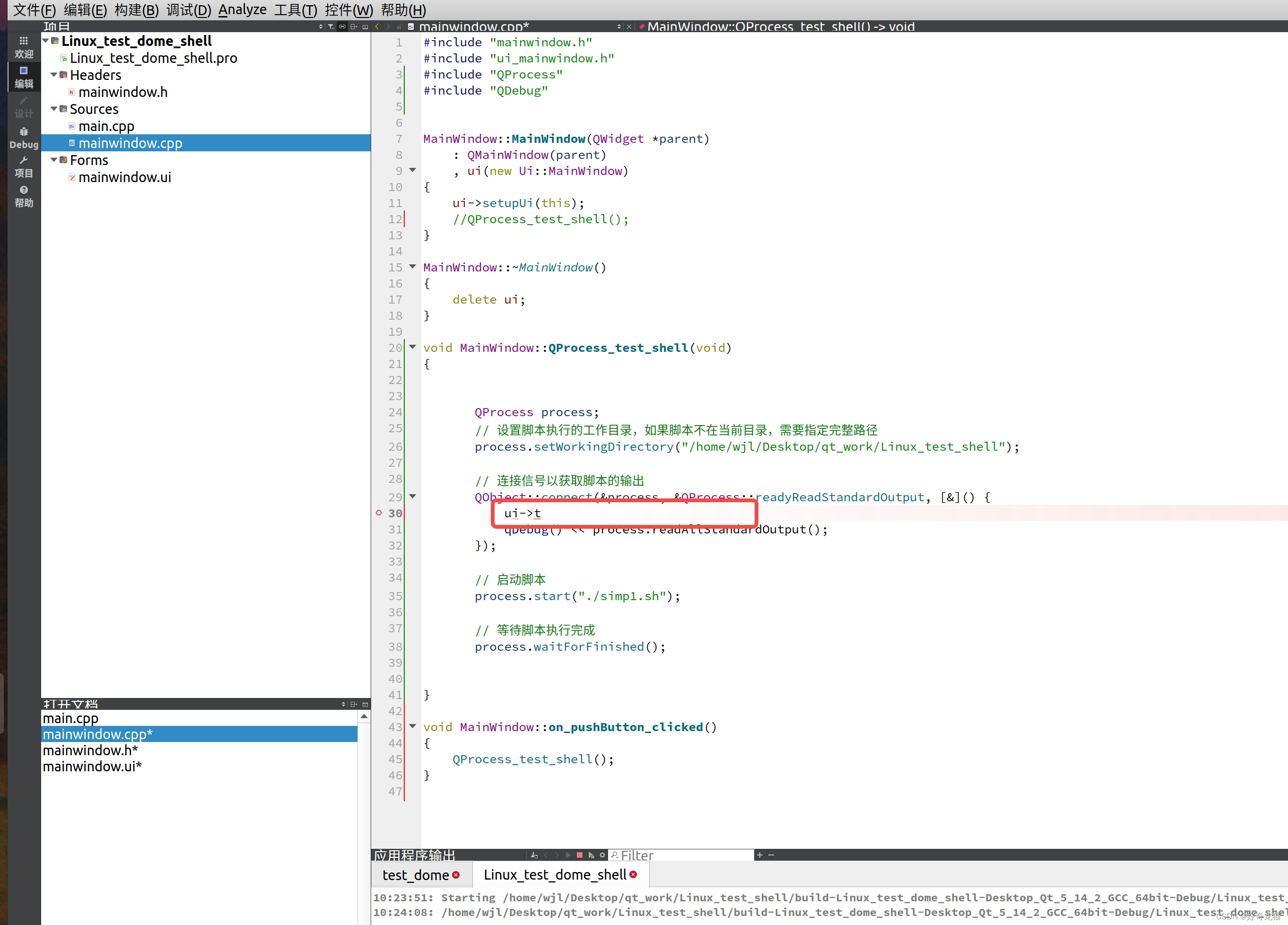Open the 编辑(E) menu
1288x925 pixels.
pos(85,9)
